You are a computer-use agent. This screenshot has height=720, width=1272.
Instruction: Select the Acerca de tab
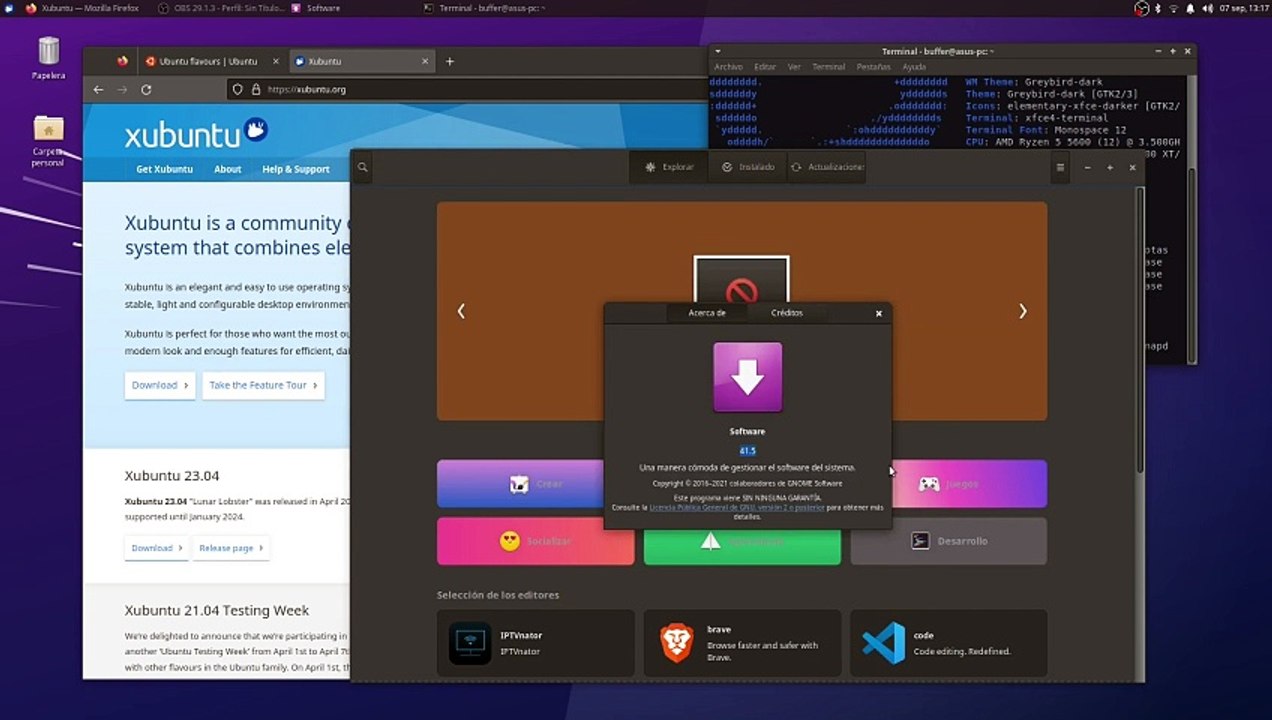point(707,313)
